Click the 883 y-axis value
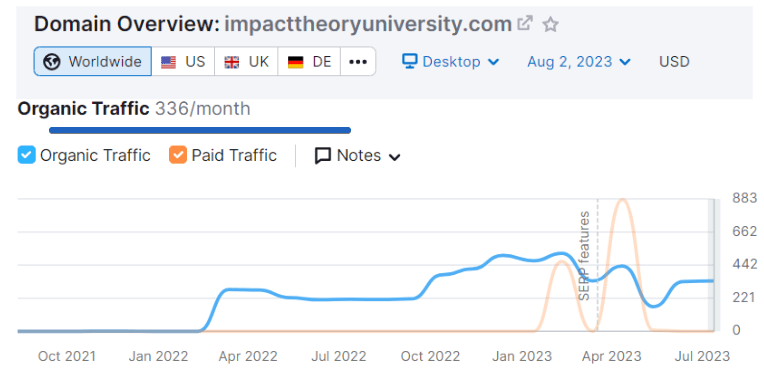Viewport: 764px width, 381px height. [744, 198]
